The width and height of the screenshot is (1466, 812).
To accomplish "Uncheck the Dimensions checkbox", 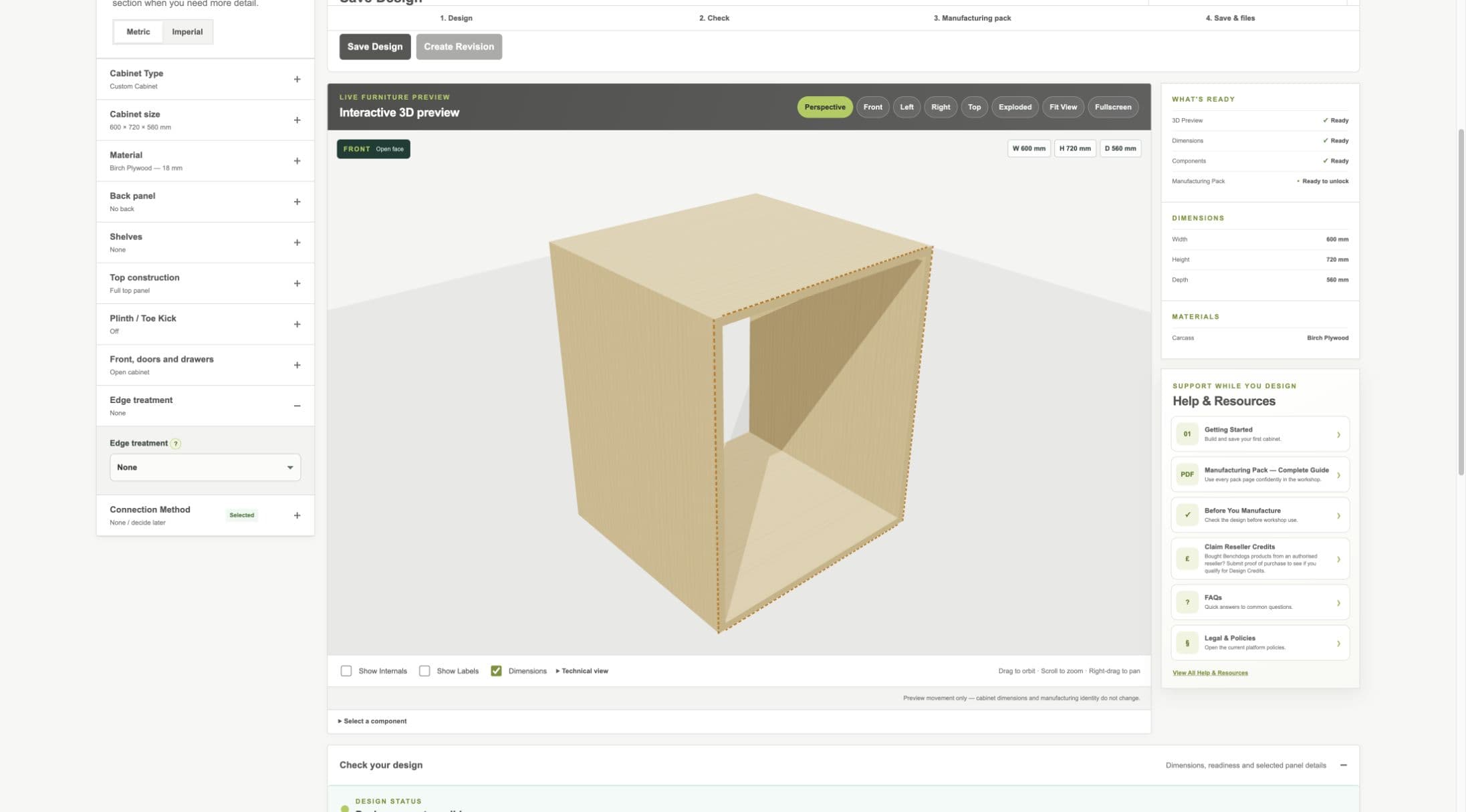I will 496,671.
